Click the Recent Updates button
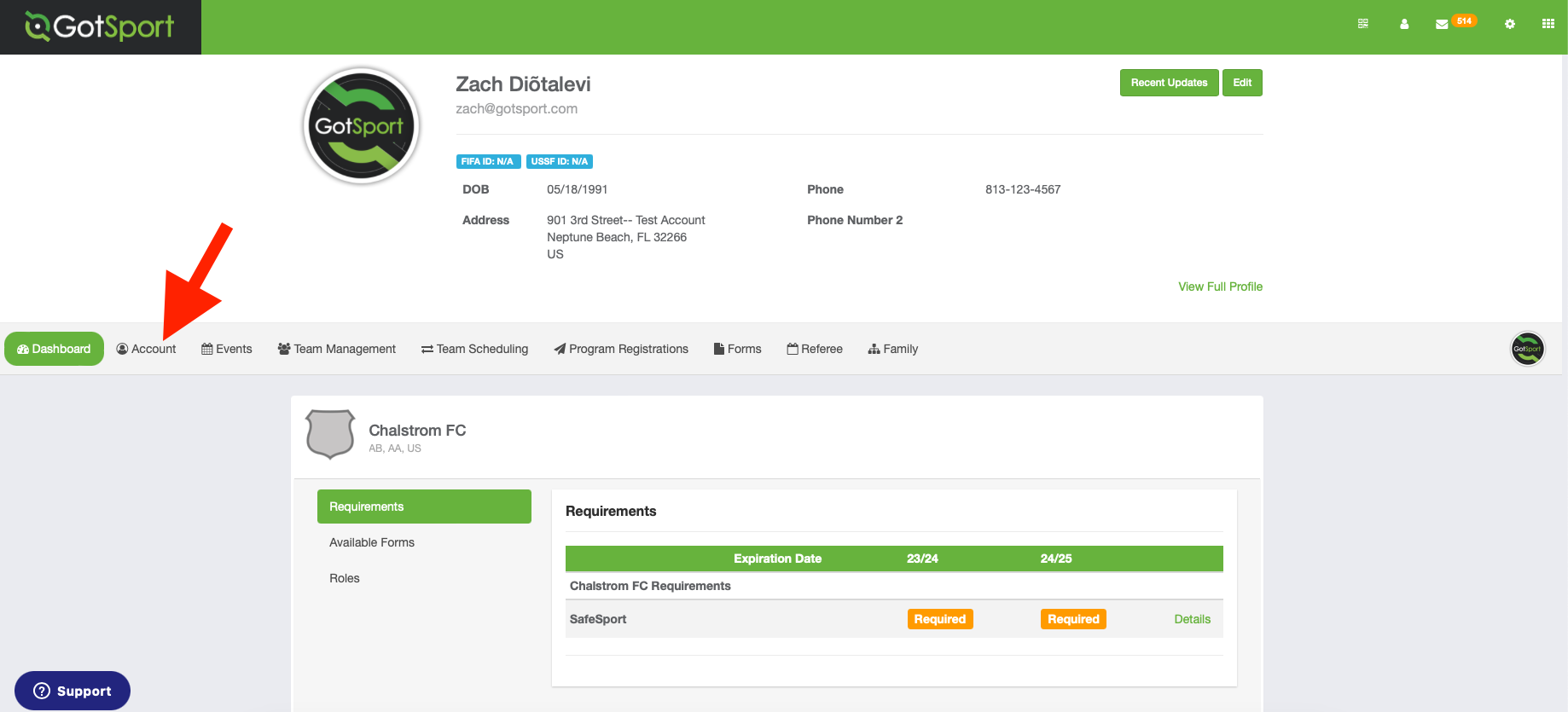This screenshot has width=1568, height=712. click(x=1169, y=83)
